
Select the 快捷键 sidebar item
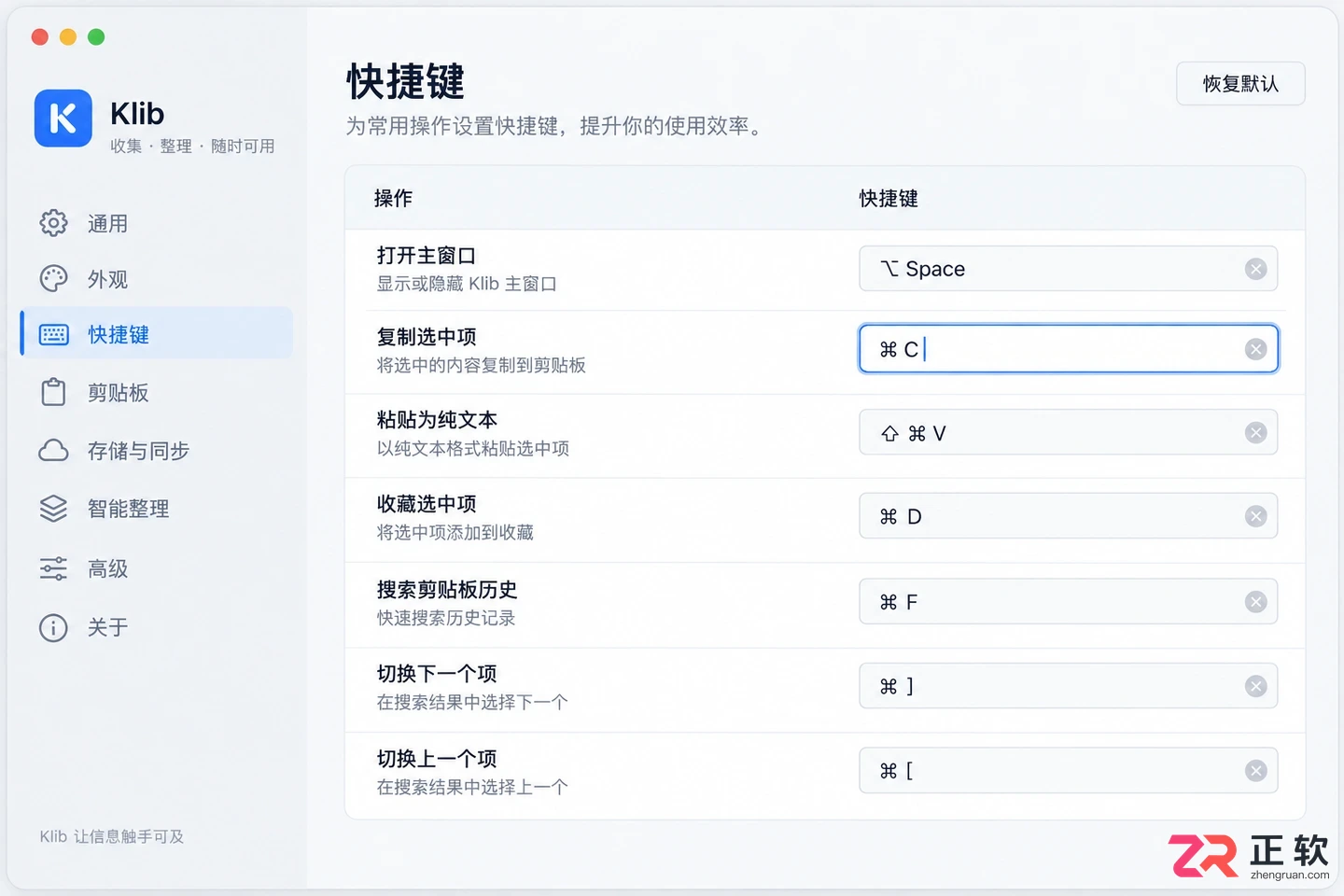tap(156, 333)
